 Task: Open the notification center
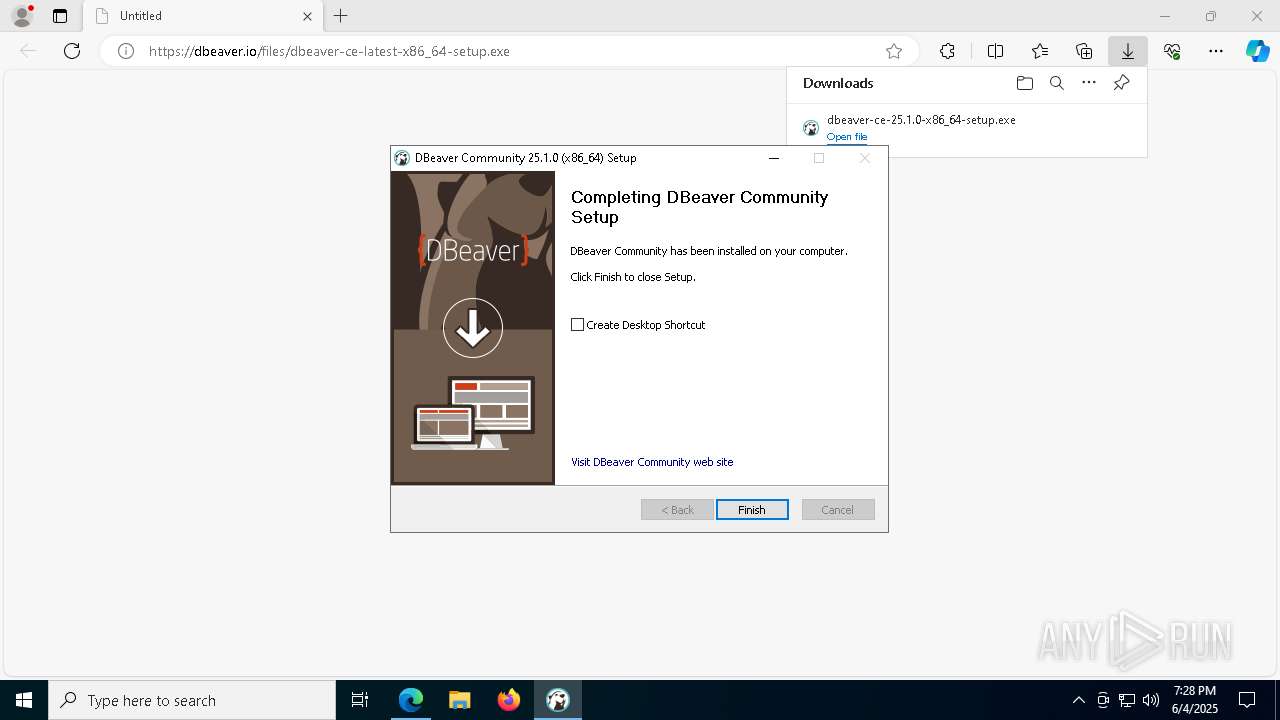click(1247, 700)
